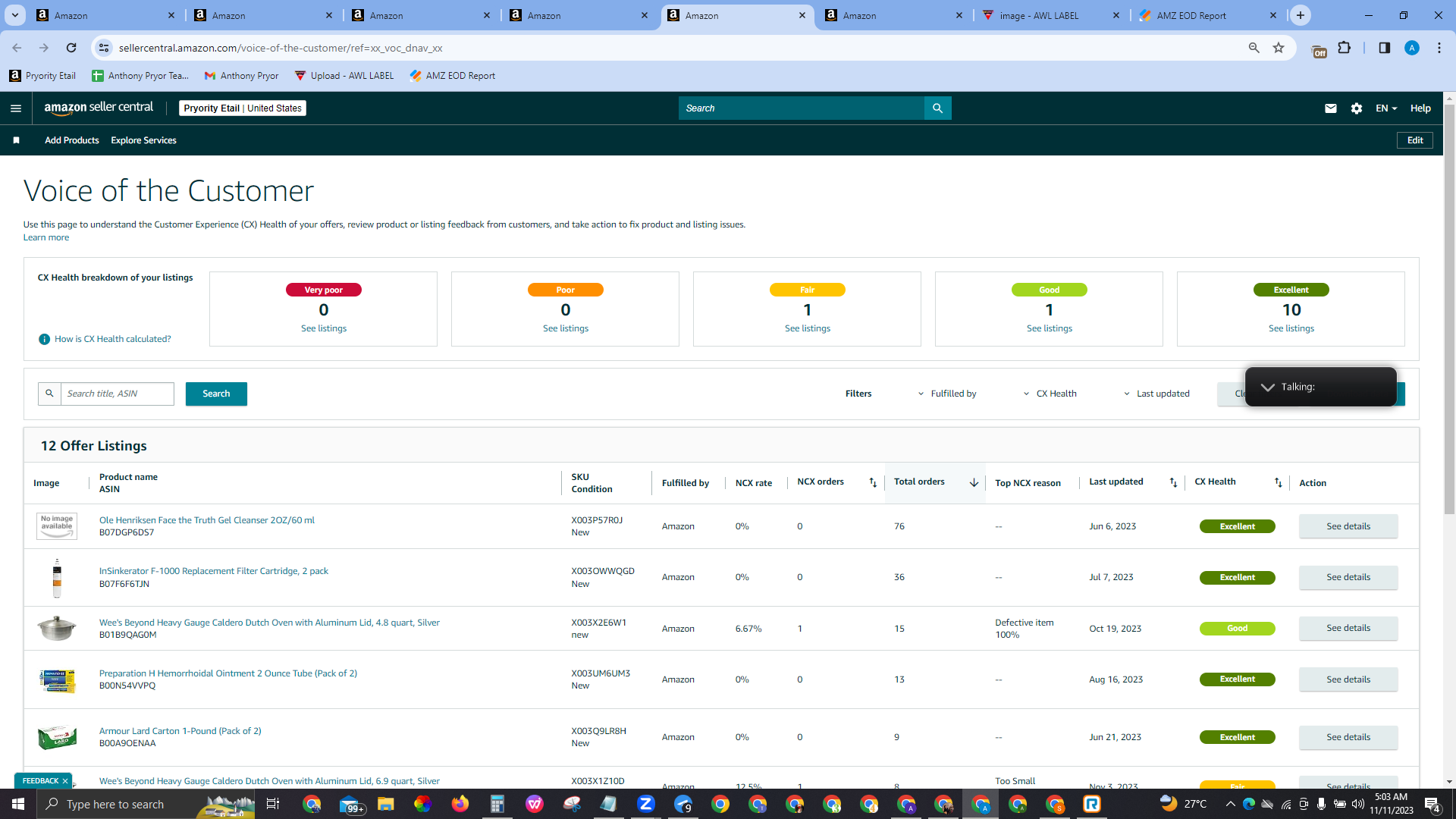Bookmark this page with the star icon
The image size is (1456, 819).
pyautogui.click(x=1279, y=48)
